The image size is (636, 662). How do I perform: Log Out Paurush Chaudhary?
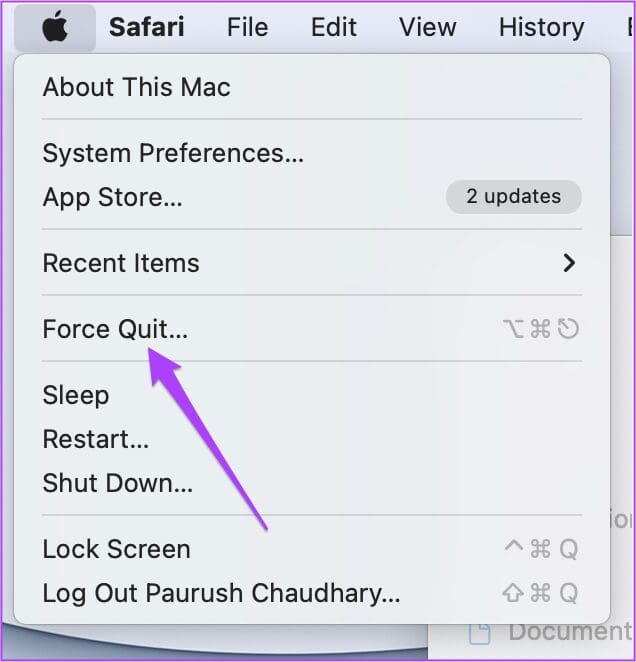pyautogui.click(x=221, y=593)
